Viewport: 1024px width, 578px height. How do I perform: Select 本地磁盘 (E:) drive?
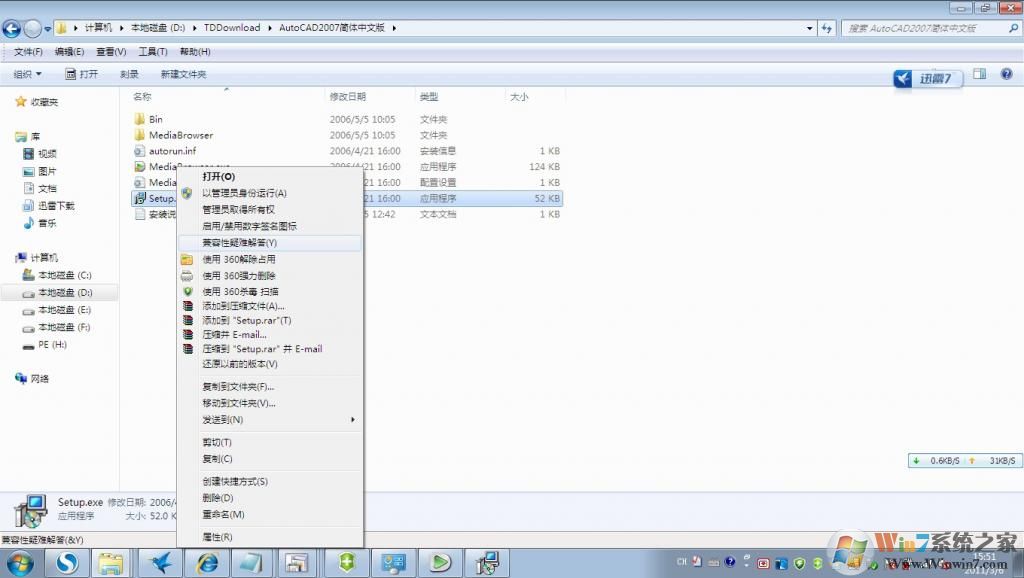tap(57, 310)
